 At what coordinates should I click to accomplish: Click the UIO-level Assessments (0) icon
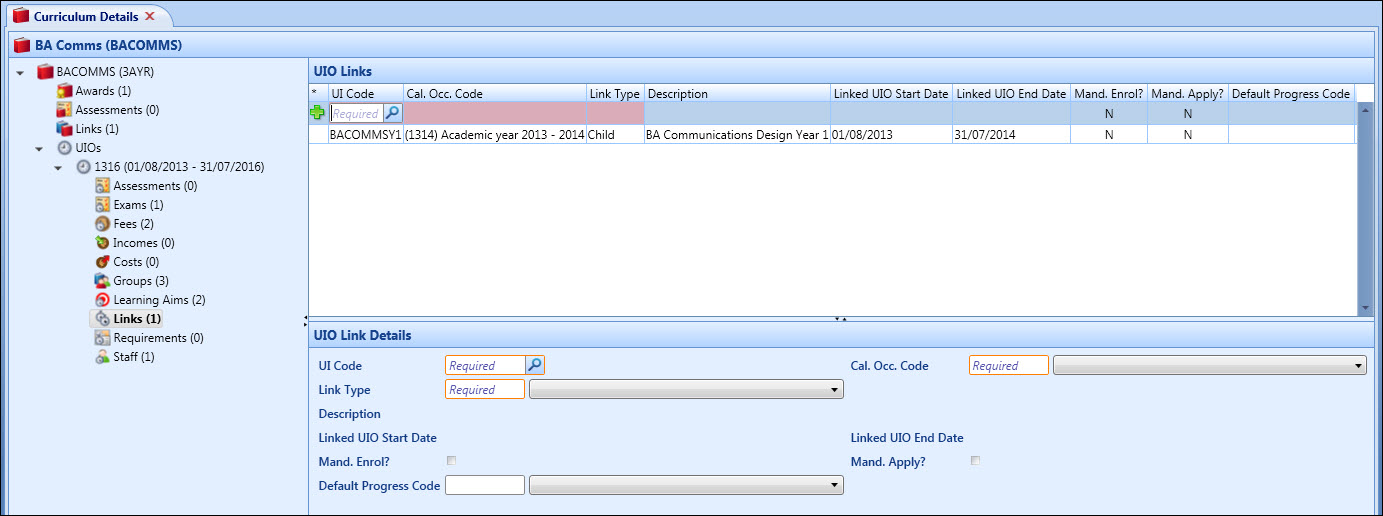pos(102,186)
